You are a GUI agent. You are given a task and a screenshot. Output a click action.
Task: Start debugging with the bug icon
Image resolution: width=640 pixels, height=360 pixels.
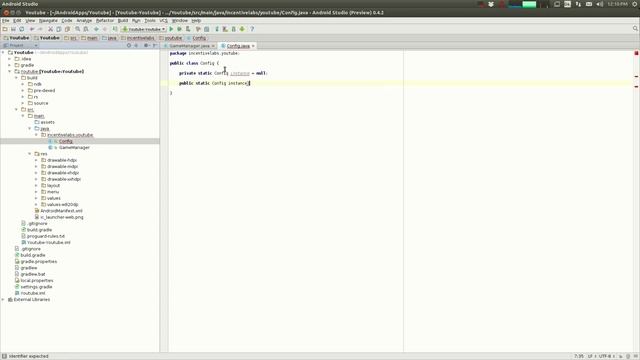pos(179,29)
